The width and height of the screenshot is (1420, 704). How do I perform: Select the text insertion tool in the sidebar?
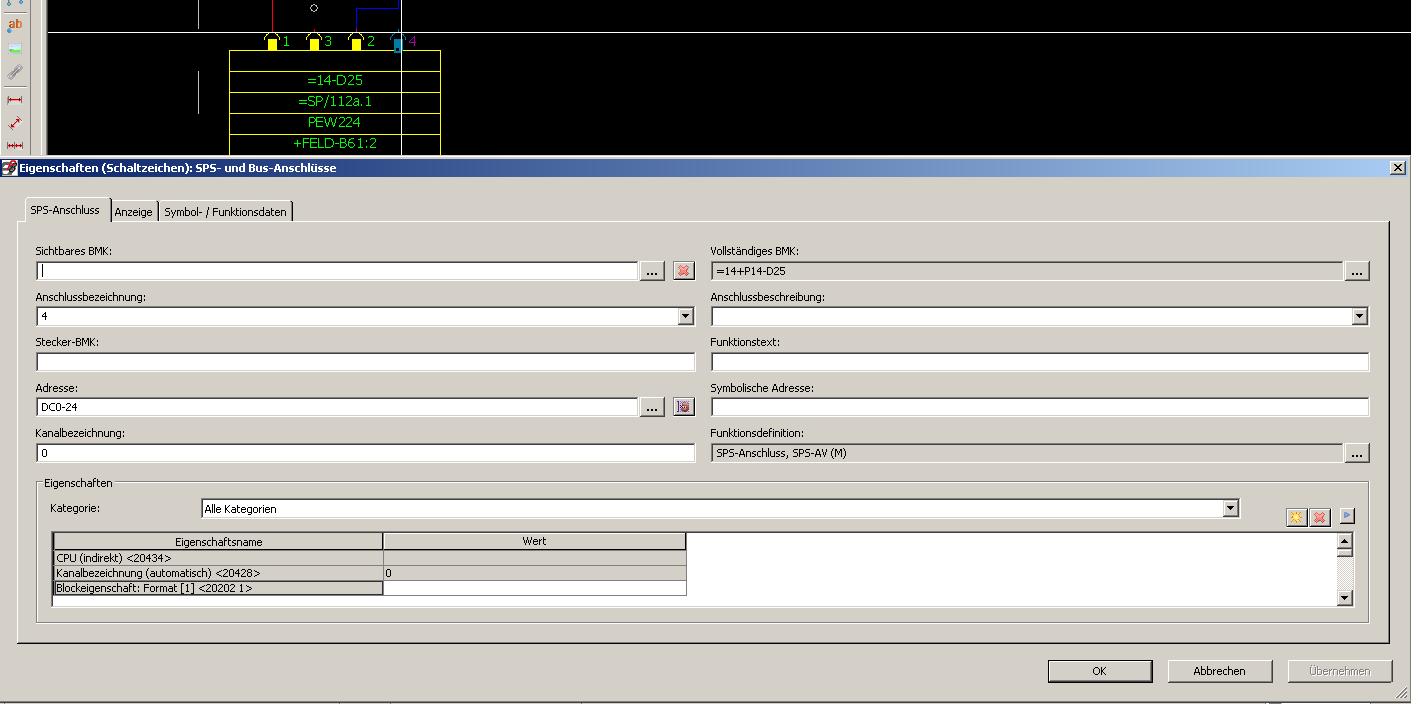point(14,25)
